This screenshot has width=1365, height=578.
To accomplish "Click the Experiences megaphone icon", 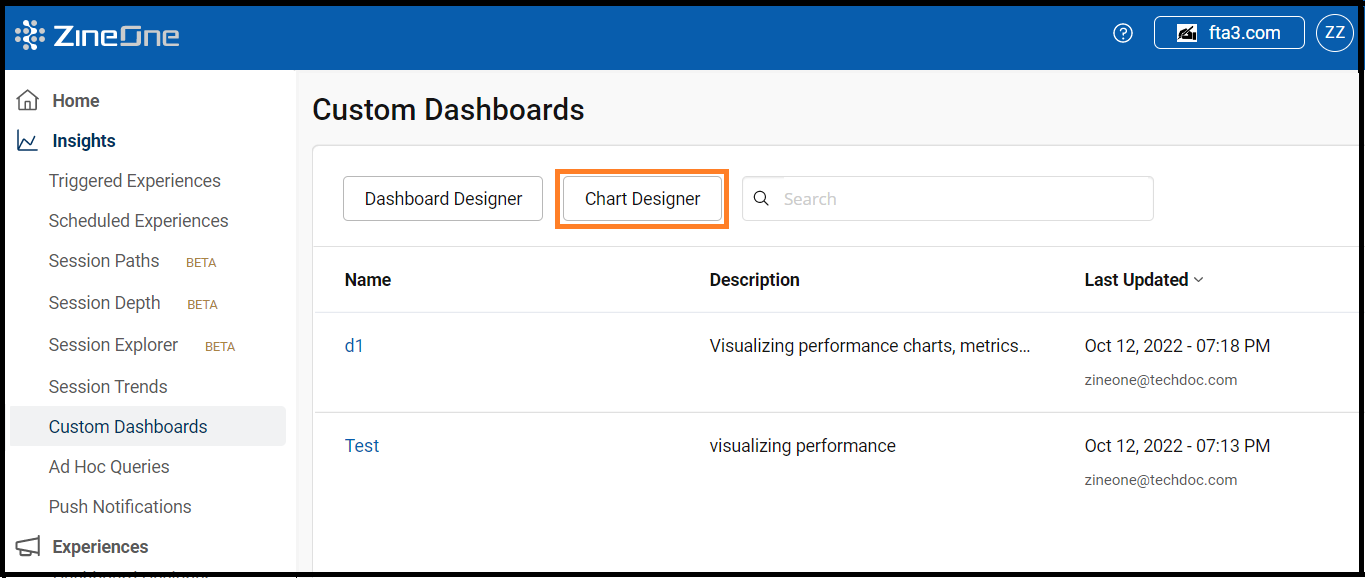I will (27, 546).
